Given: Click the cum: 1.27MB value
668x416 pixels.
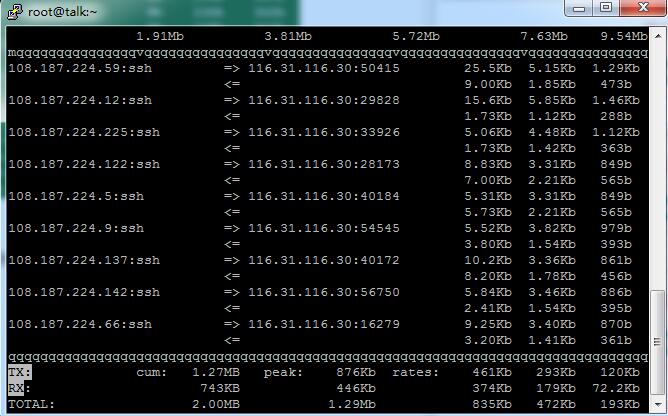Looking at the screenshot, I should coord(216,371).
